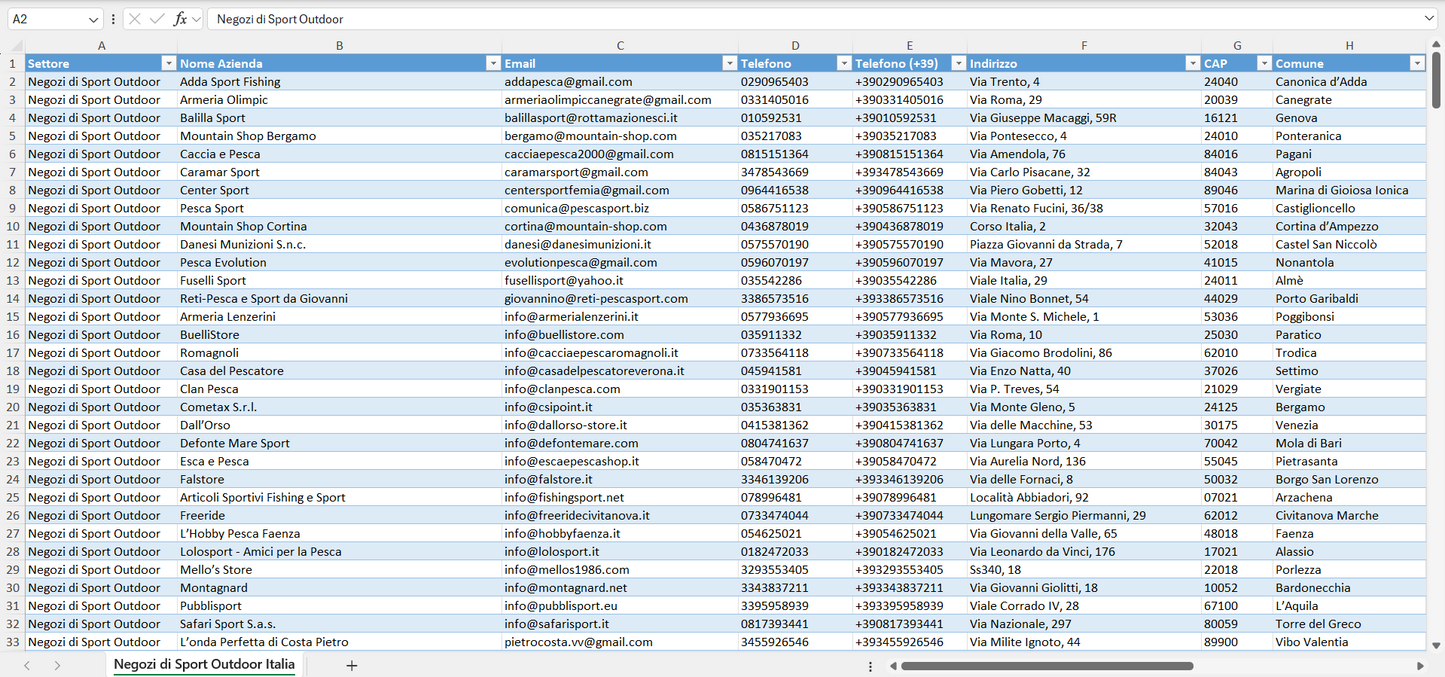Select cell Reti-Pesca e Sport da Giovanni
The height and width of the screenshot is (677, 1445).
[339, 298]
